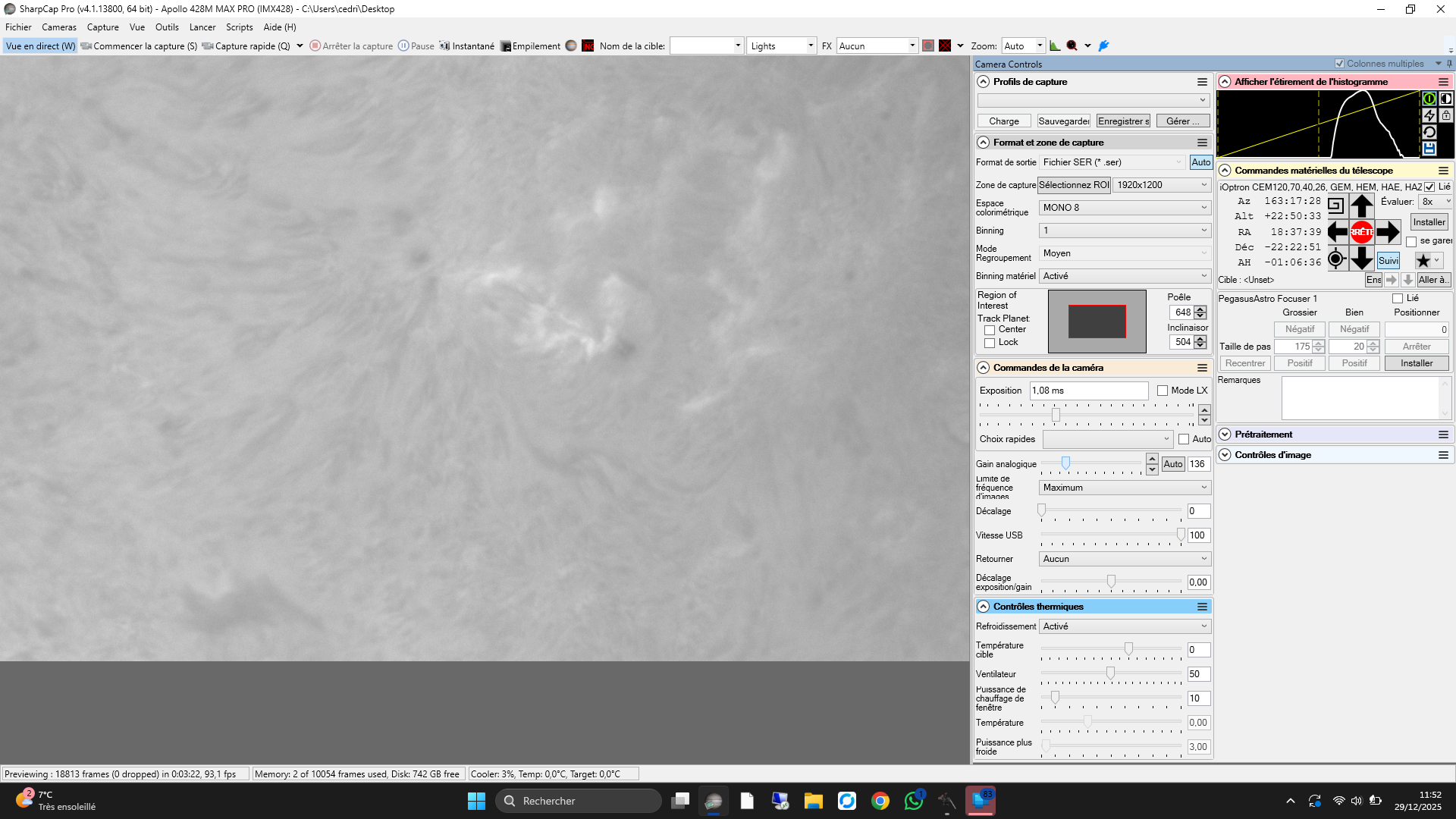Image resolution: width=1456 pixels, height=819 pixels.
Task: Check the Track Planet Center checkbox
Action: tap(990, 330)
